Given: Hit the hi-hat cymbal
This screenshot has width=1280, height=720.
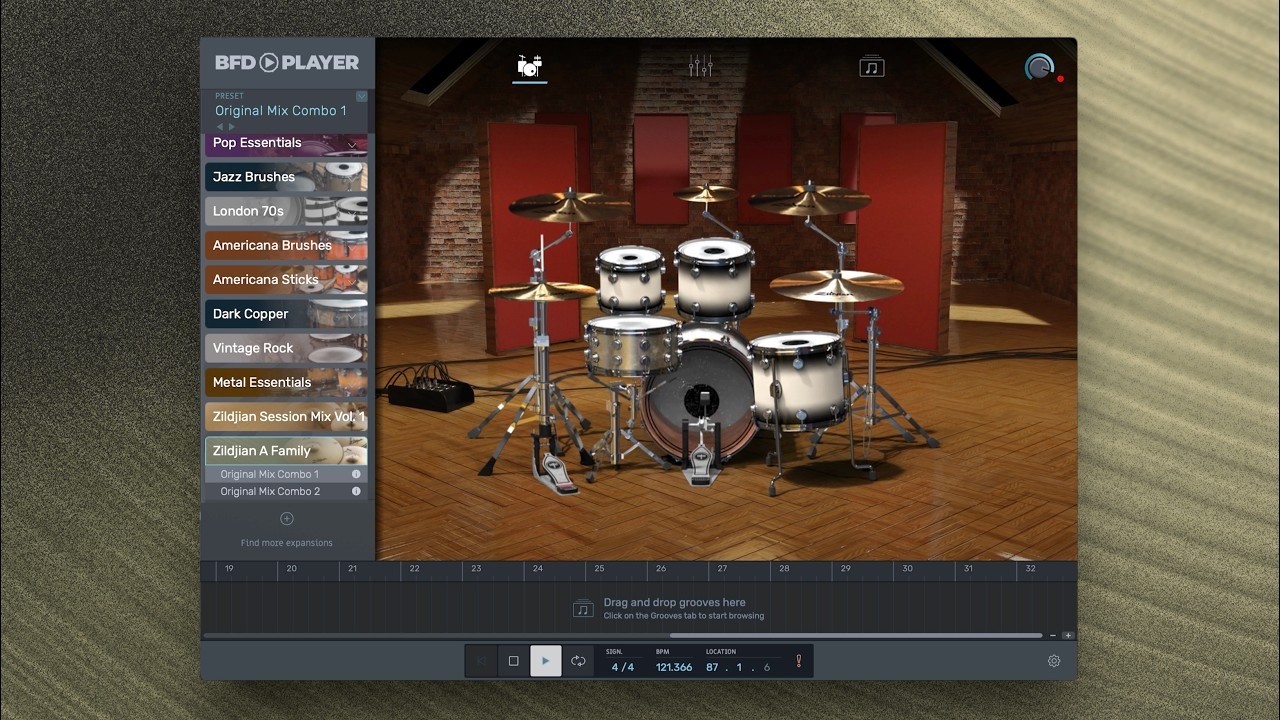Looking at the screenshot, I should coord(541,290).
